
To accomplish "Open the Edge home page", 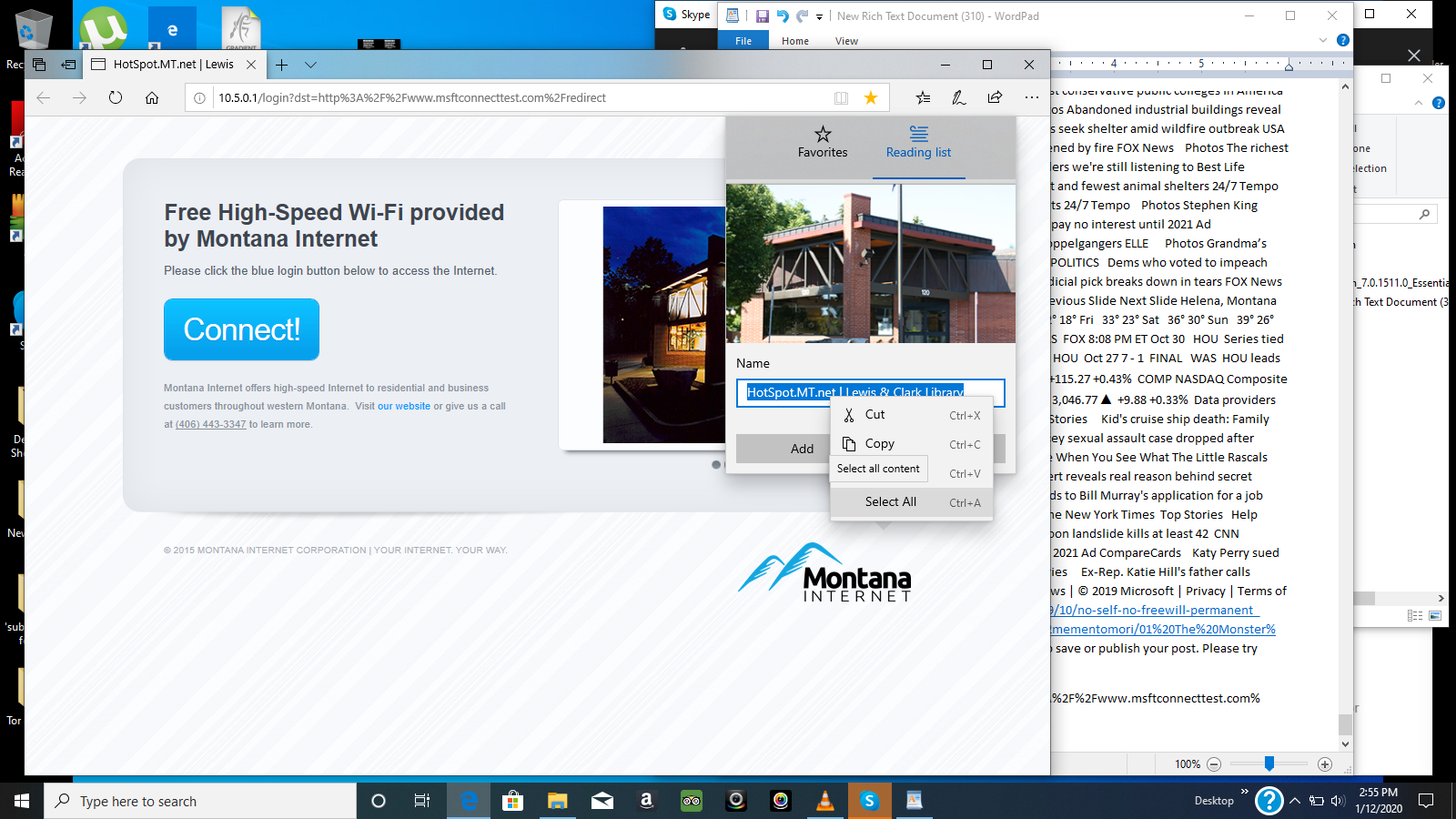I will pyautogui.click(x=152, y=97).
